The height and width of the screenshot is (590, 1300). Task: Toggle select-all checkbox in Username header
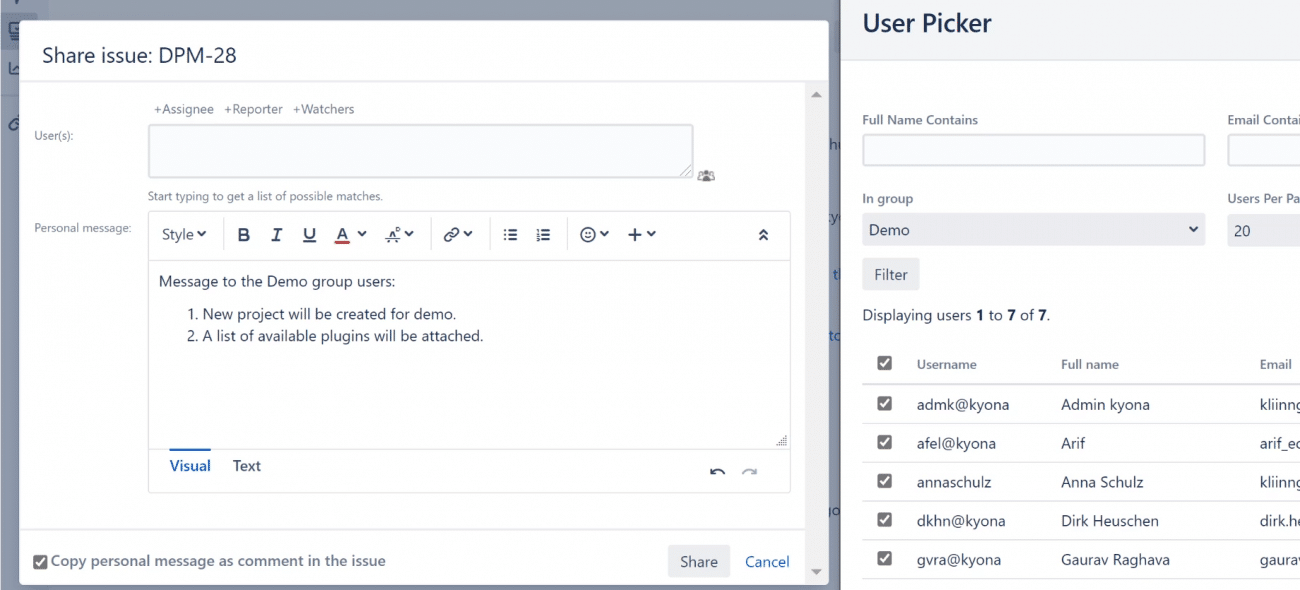click(884, 363)
